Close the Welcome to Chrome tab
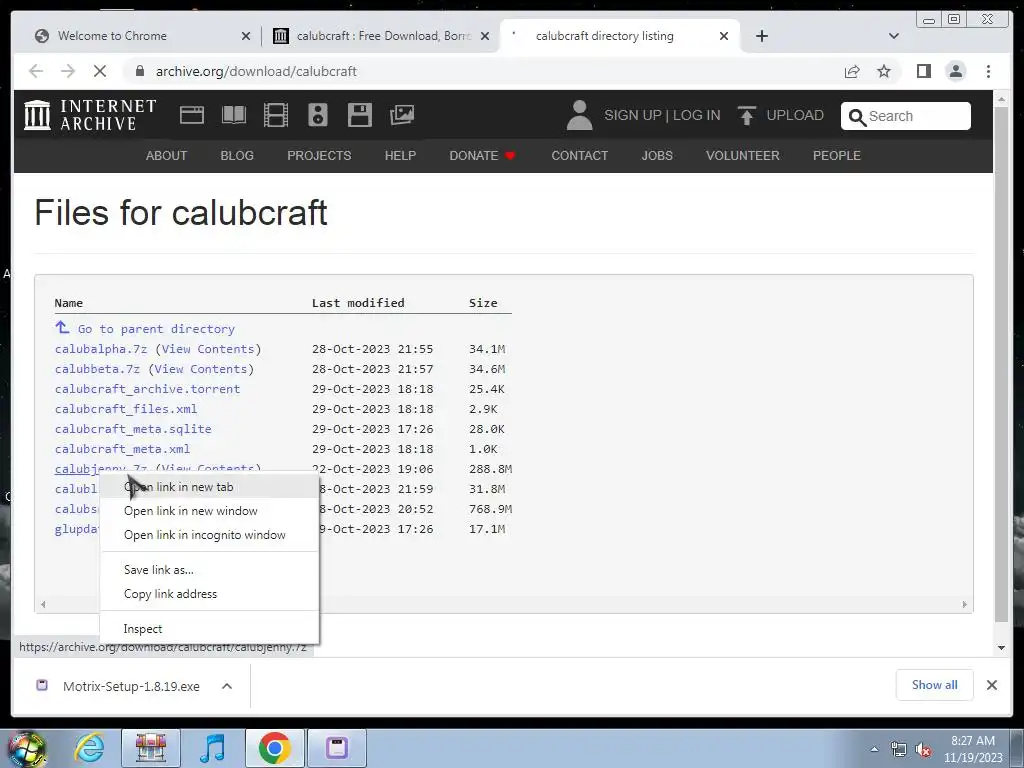The image size is (1024, 768). point(246,36)
